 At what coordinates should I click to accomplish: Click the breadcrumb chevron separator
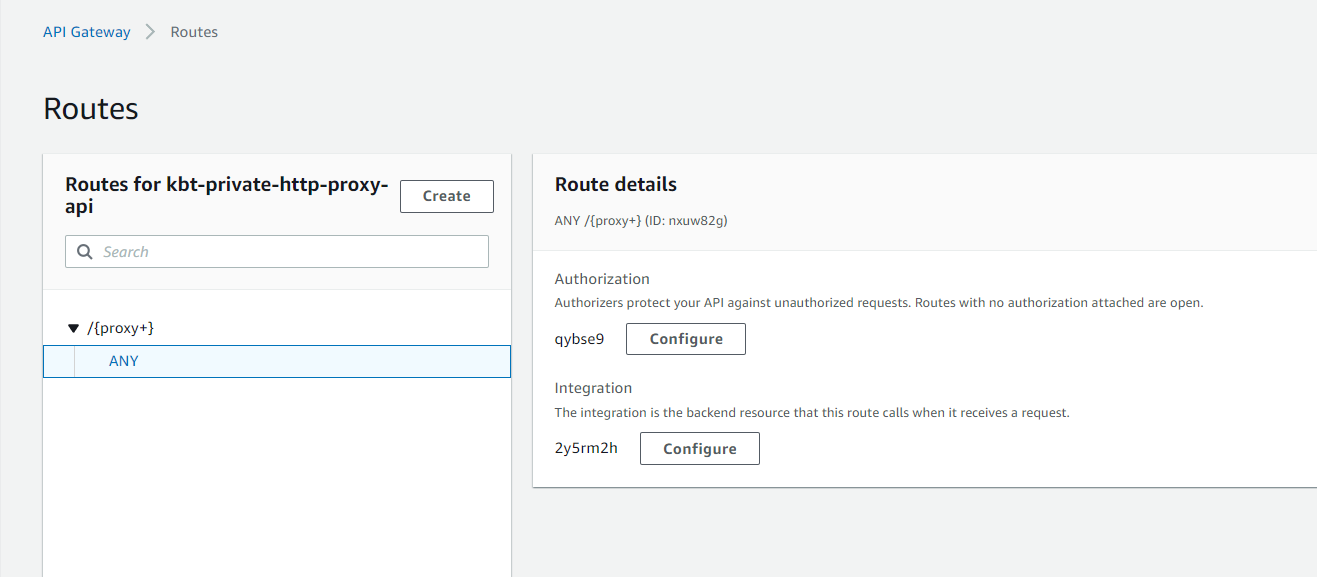[x=151, y=32]
